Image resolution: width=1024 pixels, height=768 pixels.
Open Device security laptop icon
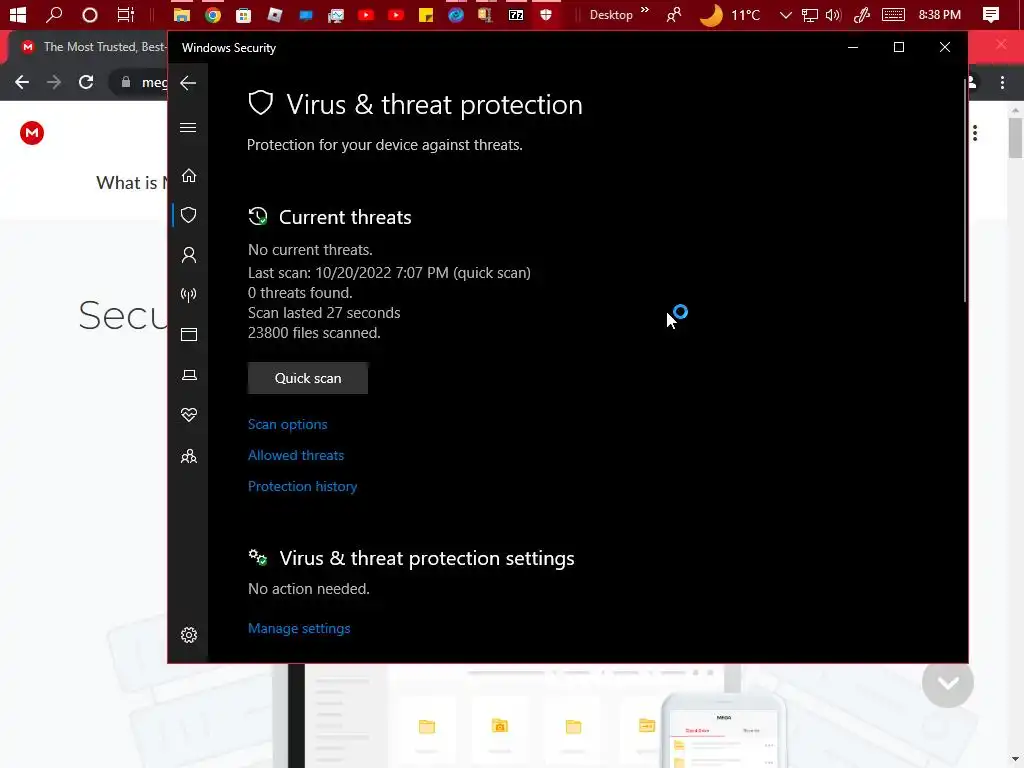[x=189, y=375]
